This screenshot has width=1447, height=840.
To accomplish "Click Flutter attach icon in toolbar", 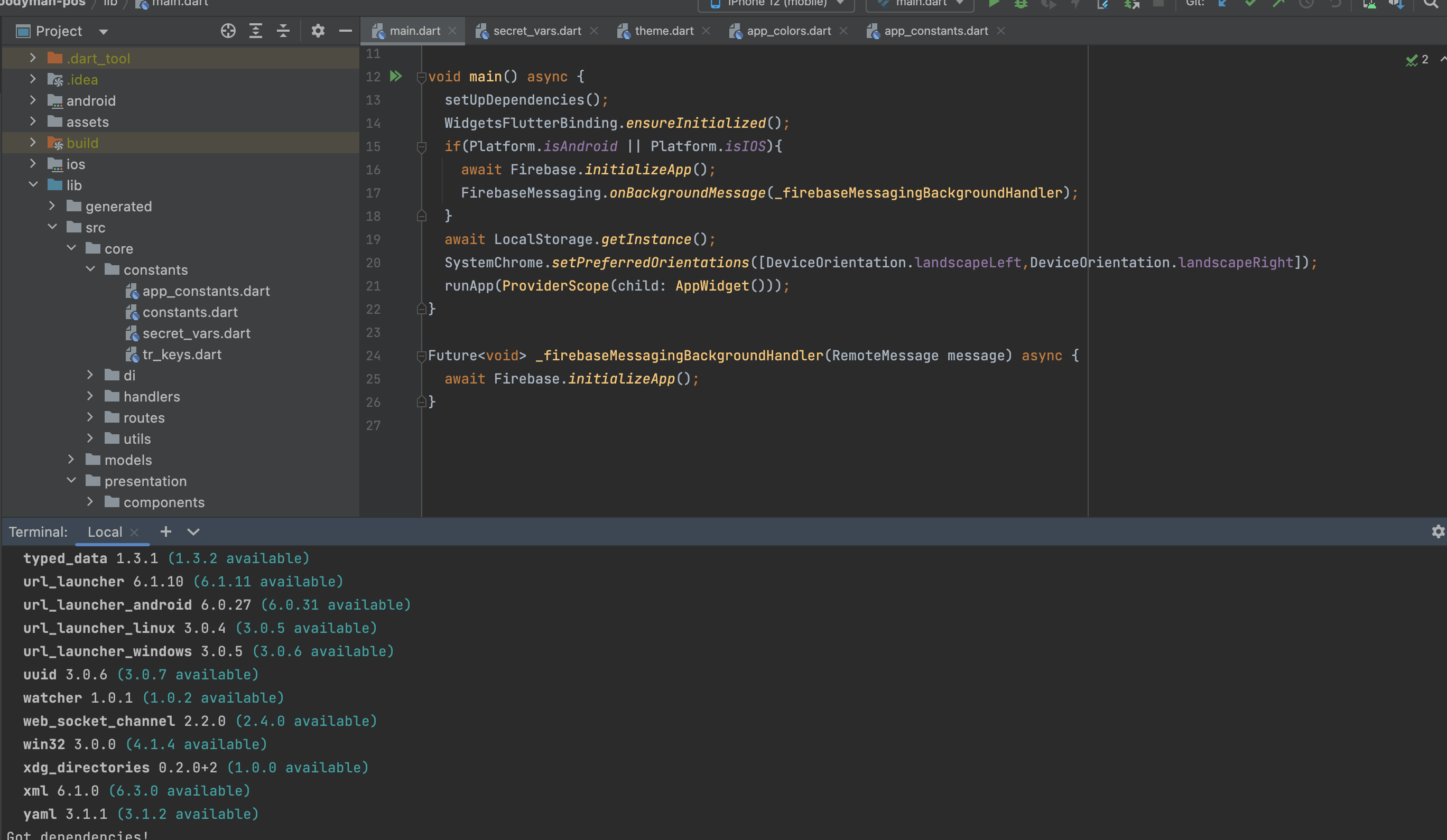I will coord(1103,4).
